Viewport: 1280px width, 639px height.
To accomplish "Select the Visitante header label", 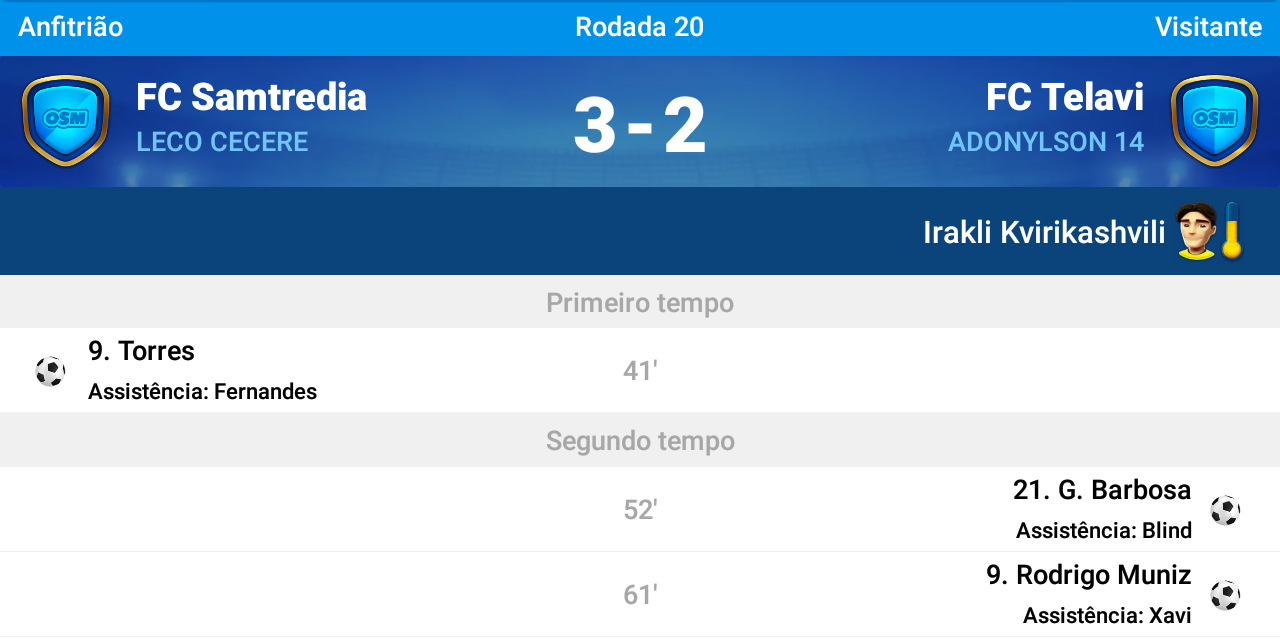I will point(1208,27).
